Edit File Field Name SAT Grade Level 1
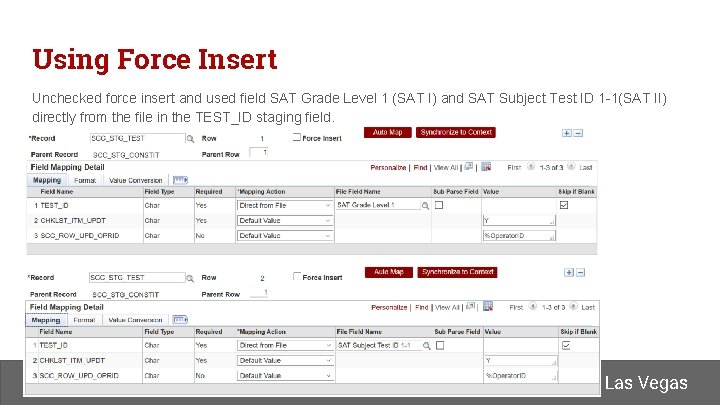 pos(378,205)
